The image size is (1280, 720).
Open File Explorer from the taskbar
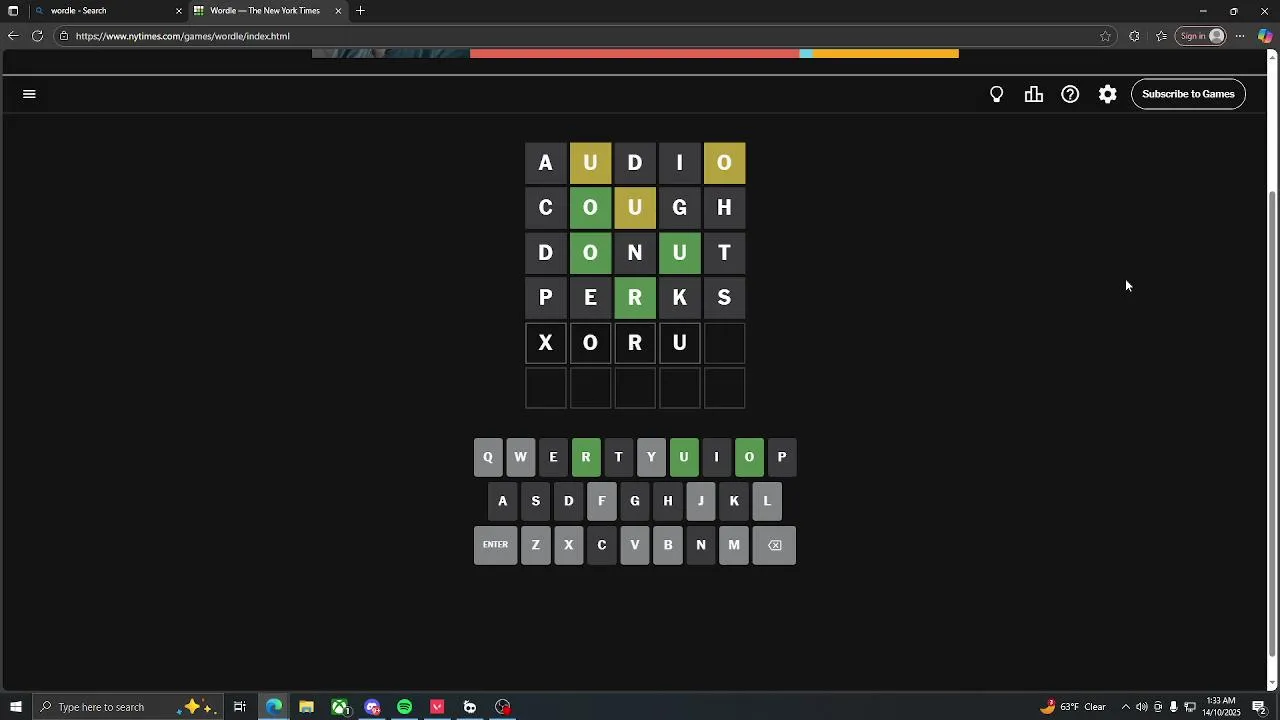pos(306,707)
